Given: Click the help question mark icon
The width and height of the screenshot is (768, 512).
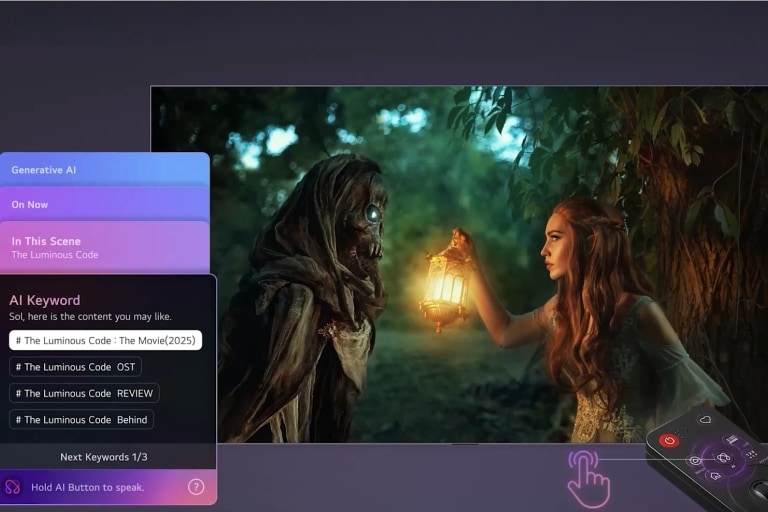Looking at the screenshot, I should tap(196, 487).
